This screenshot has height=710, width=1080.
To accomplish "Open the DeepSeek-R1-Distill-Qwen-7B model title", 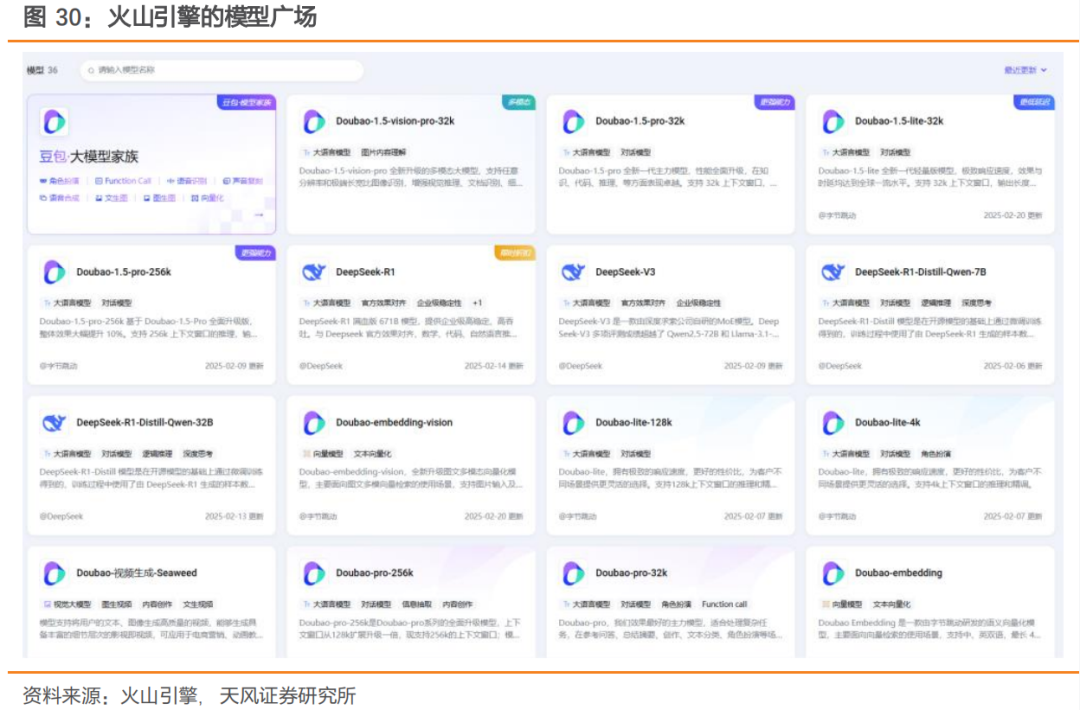I will coord(921,272).
